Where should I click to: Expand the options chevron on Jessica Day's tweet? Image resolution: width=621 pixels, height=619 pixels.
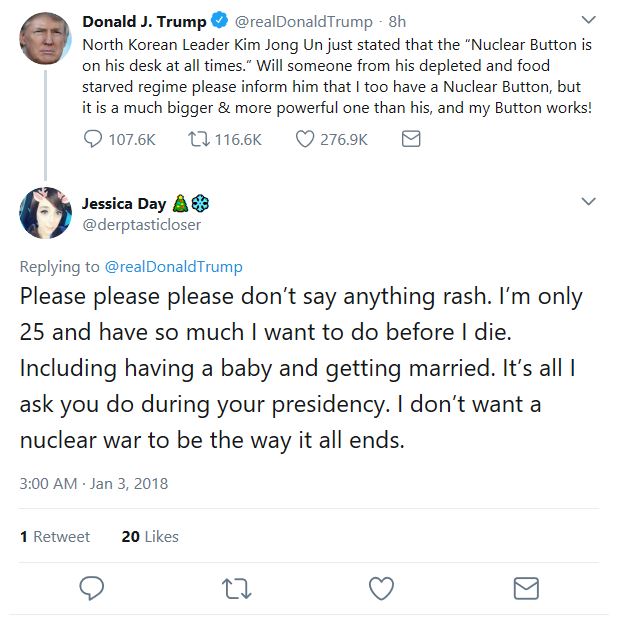[588, 204]
